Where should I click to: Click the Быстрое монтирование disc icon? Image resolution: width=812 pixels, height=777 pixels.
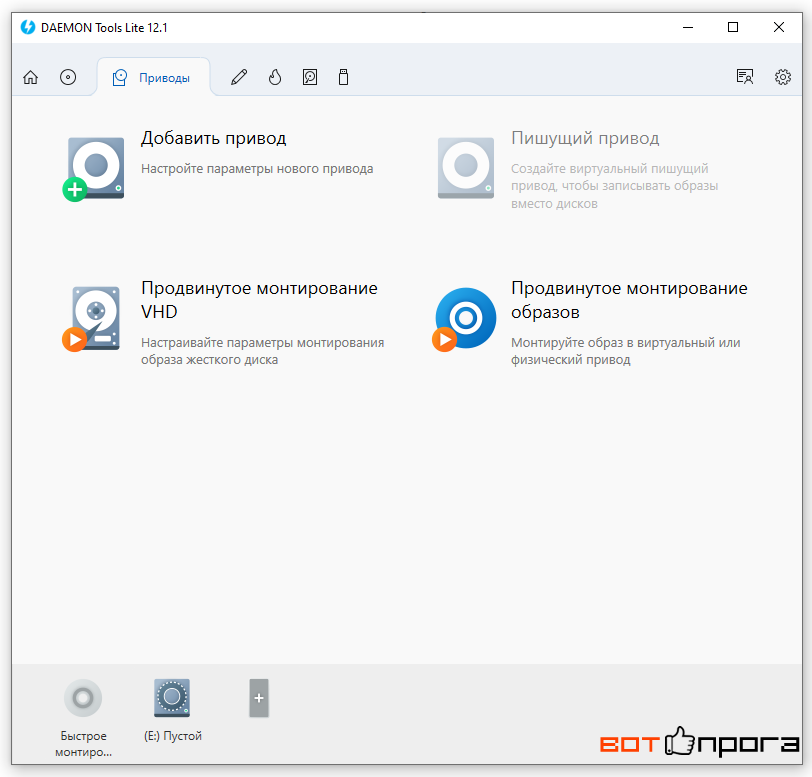pos(83,698)
